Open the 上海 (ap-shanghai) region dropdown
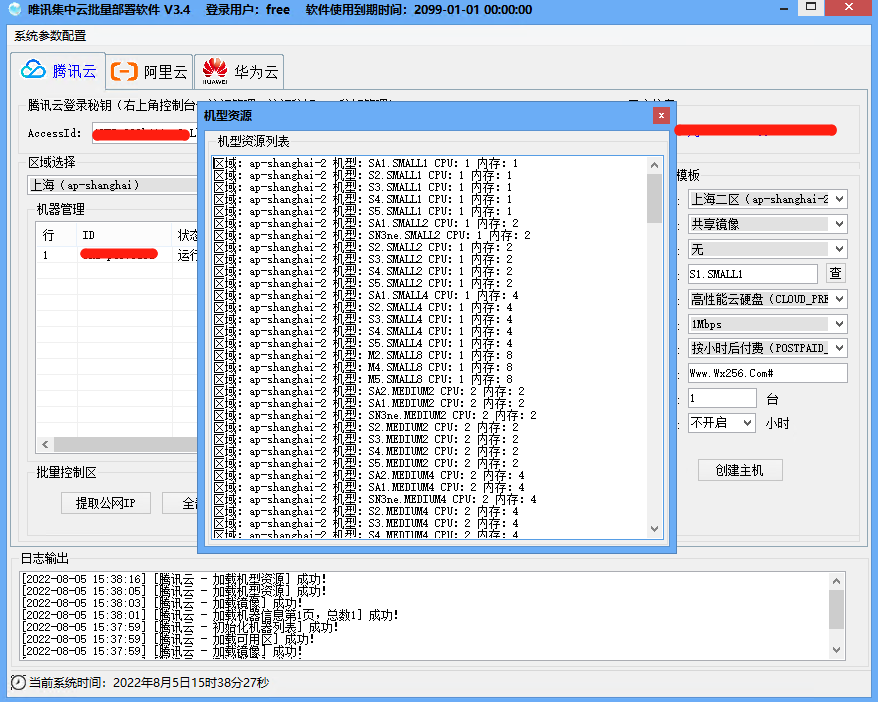The height and width of the screenshot is (702, 878). (112, 185)
